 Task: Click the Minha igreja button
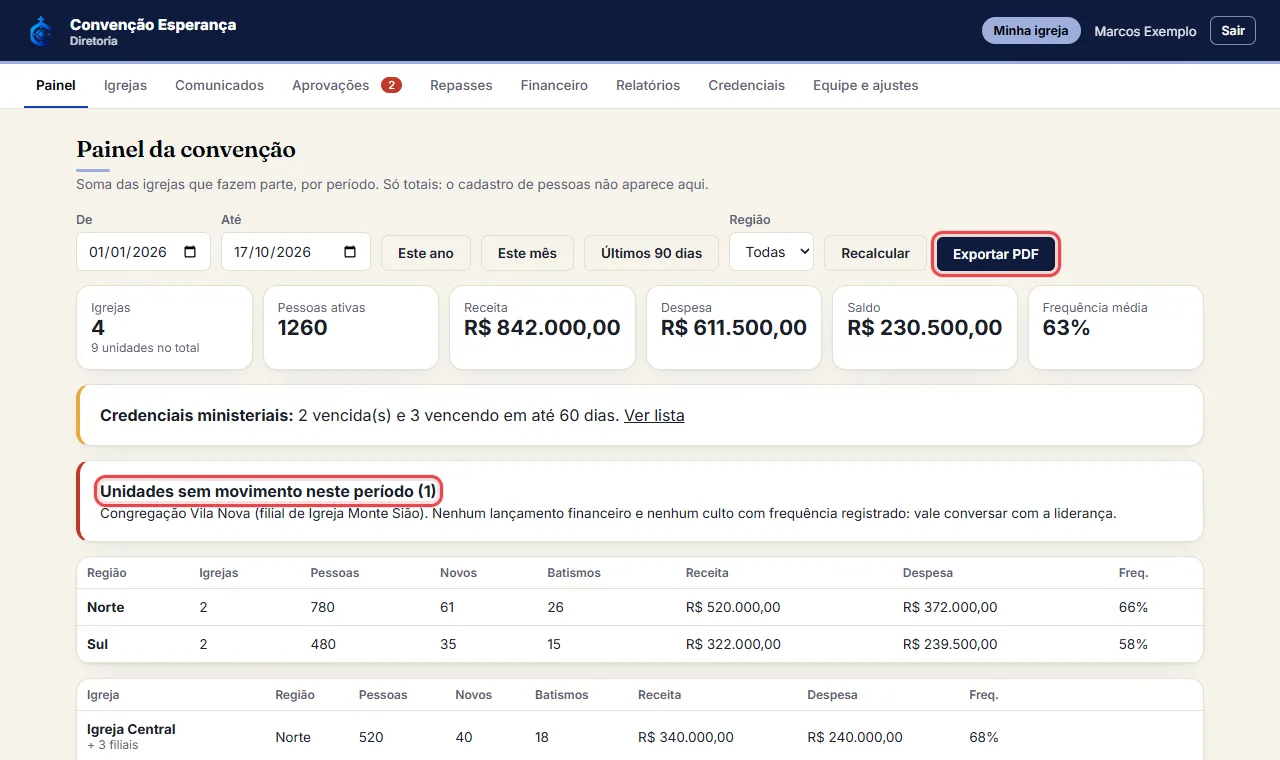click(1031, 31)
